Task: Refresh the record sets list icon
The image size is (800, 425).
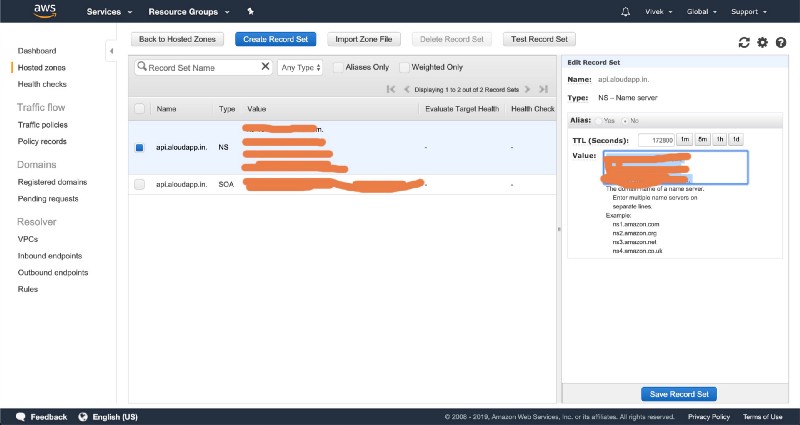Action: pos(744,43)
